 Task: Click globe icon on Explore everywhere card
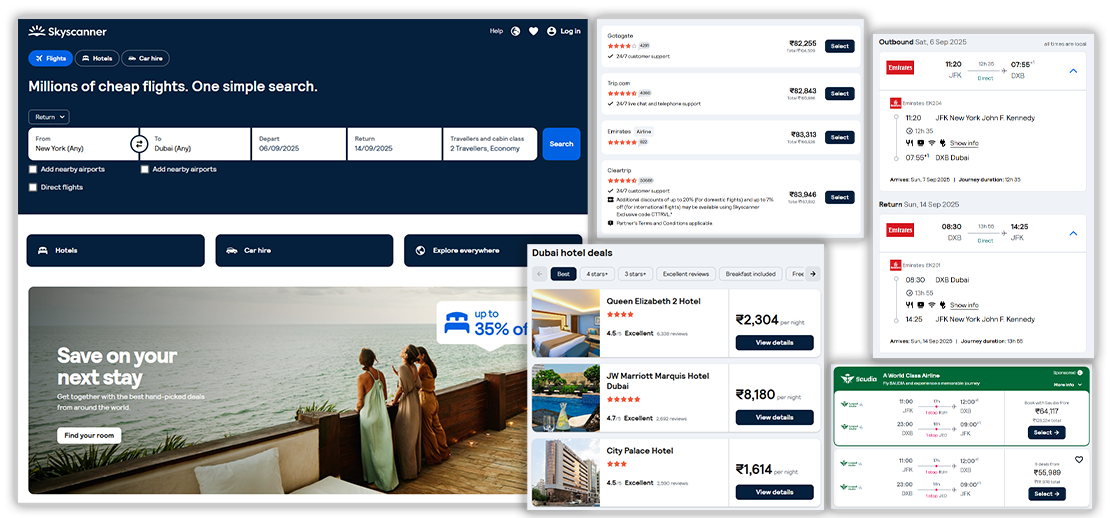420,251
